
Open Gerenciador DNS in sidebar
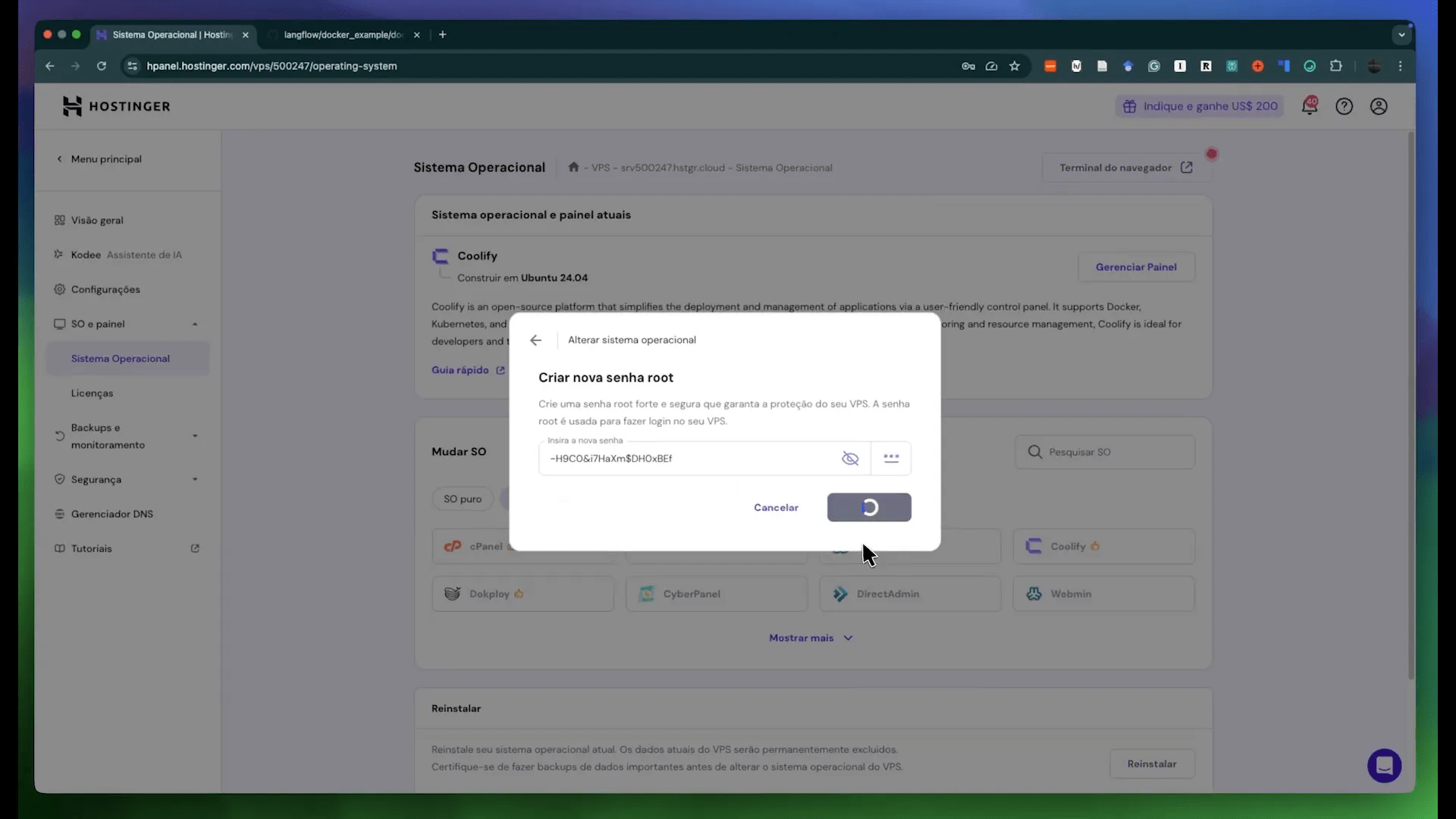point(104,514)
